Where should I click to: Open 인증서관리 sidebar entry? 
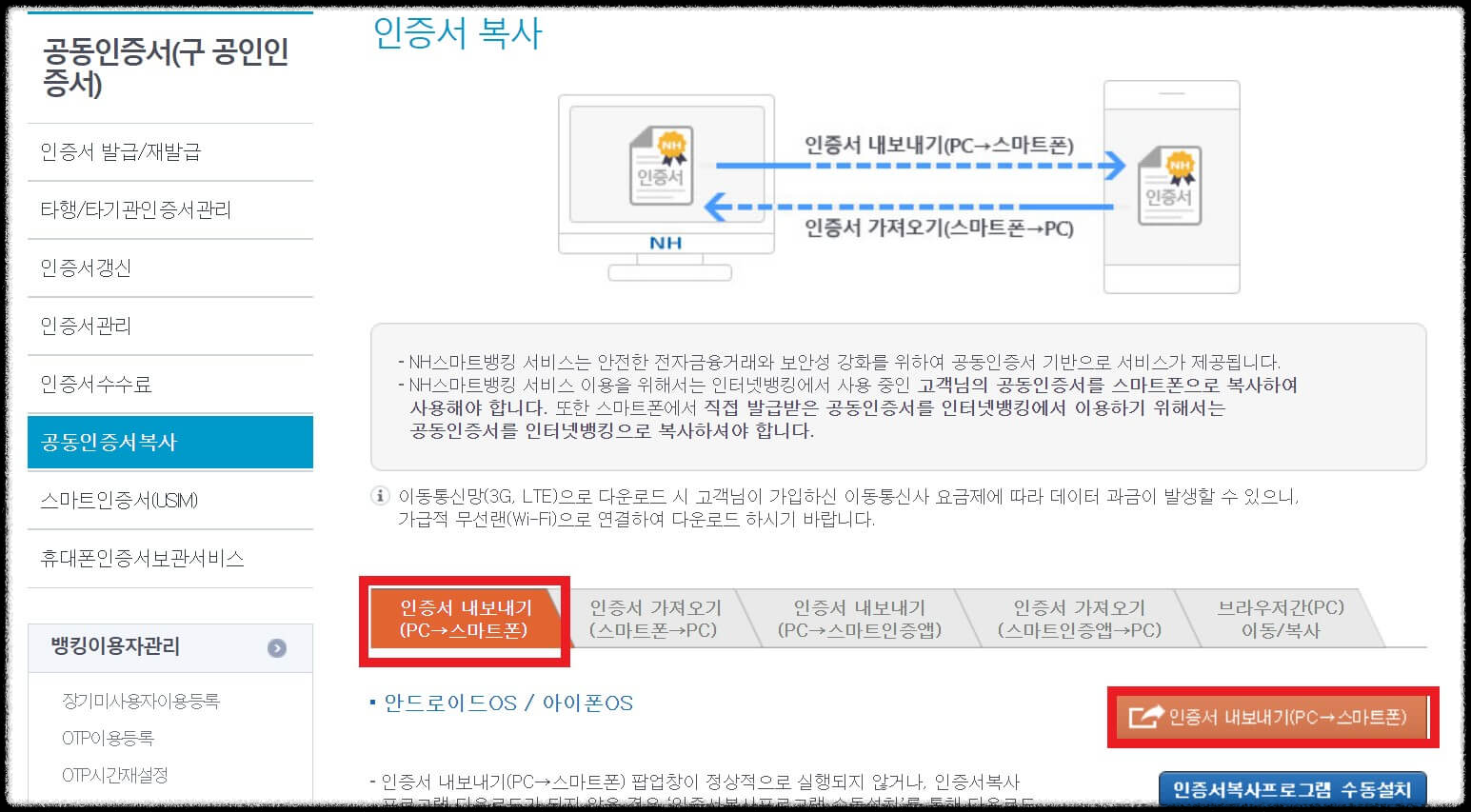(x=169, y=326)
